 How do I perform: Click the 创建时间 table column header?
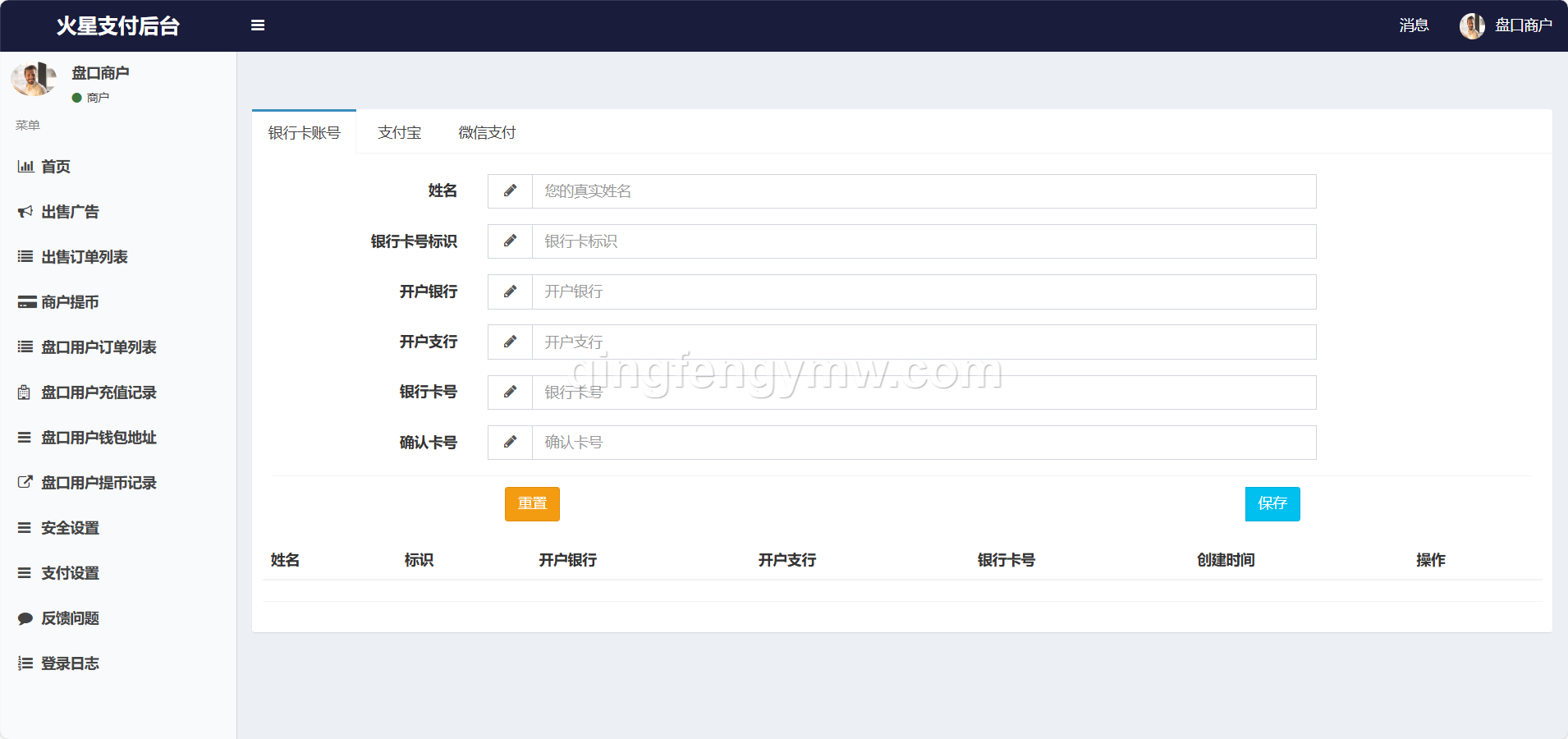point(1226,560)
